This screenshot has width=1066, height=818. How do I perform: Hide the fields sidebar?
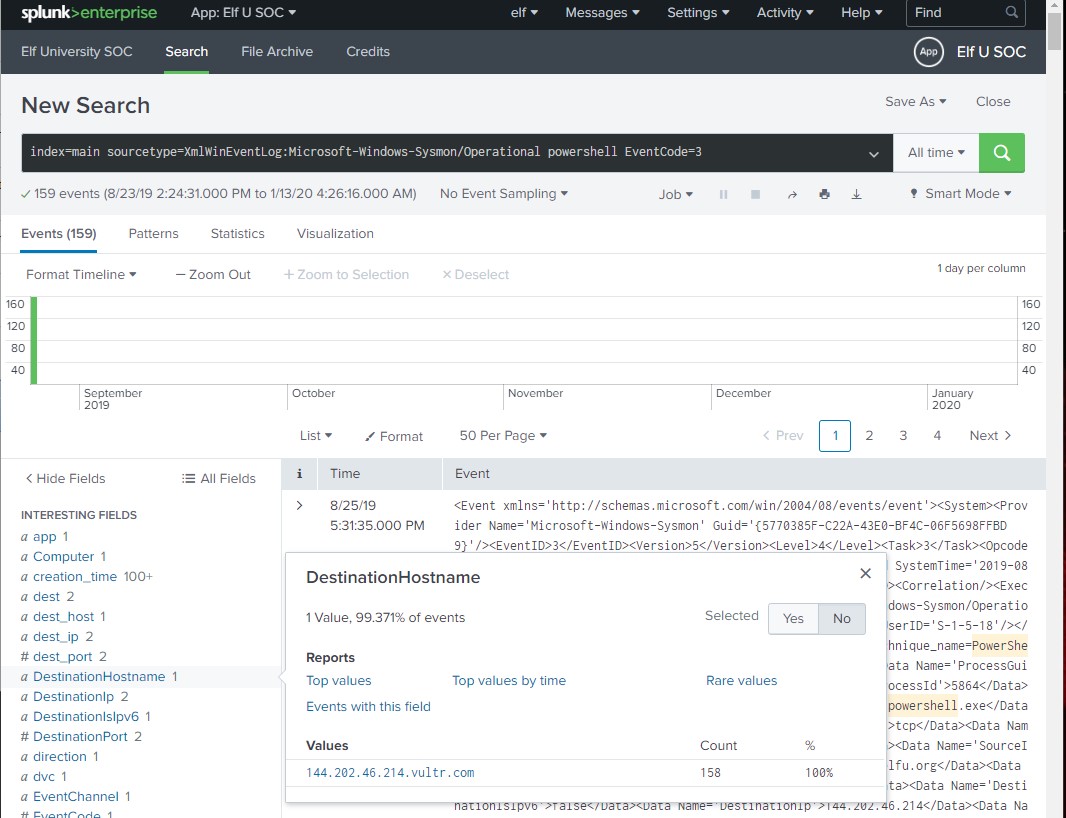pyautogui.click(x=65, y=478)
